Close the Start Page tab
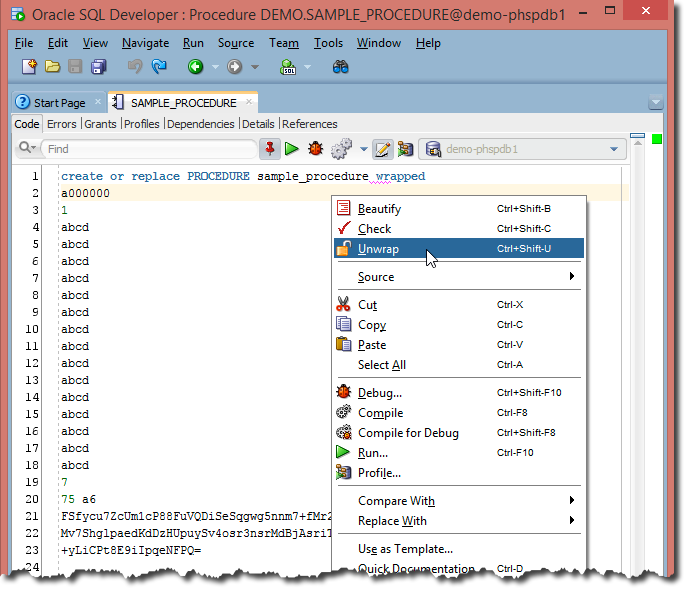This screenshot has width=684, height=589. click(98, 102)
